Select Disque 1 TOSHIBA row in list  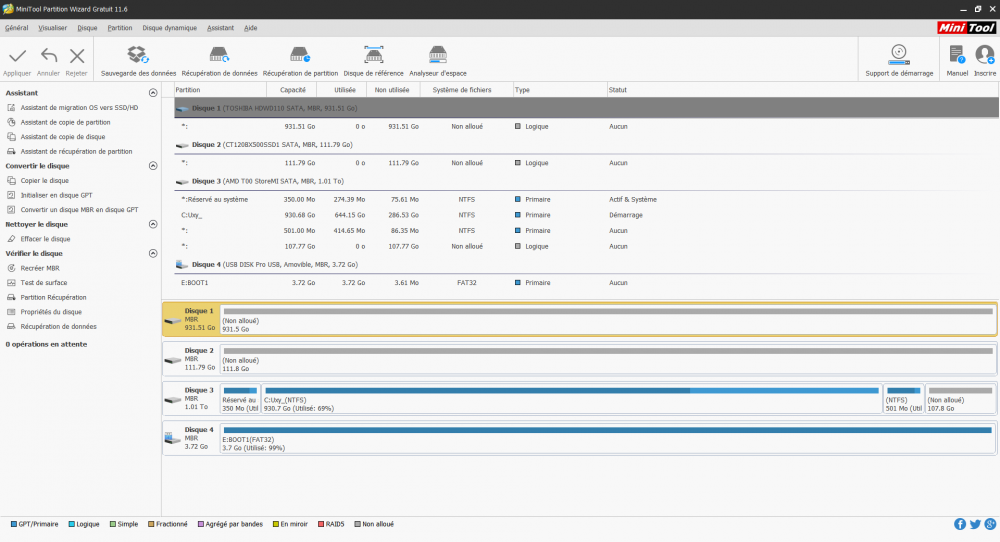click(x=586, y=108)
